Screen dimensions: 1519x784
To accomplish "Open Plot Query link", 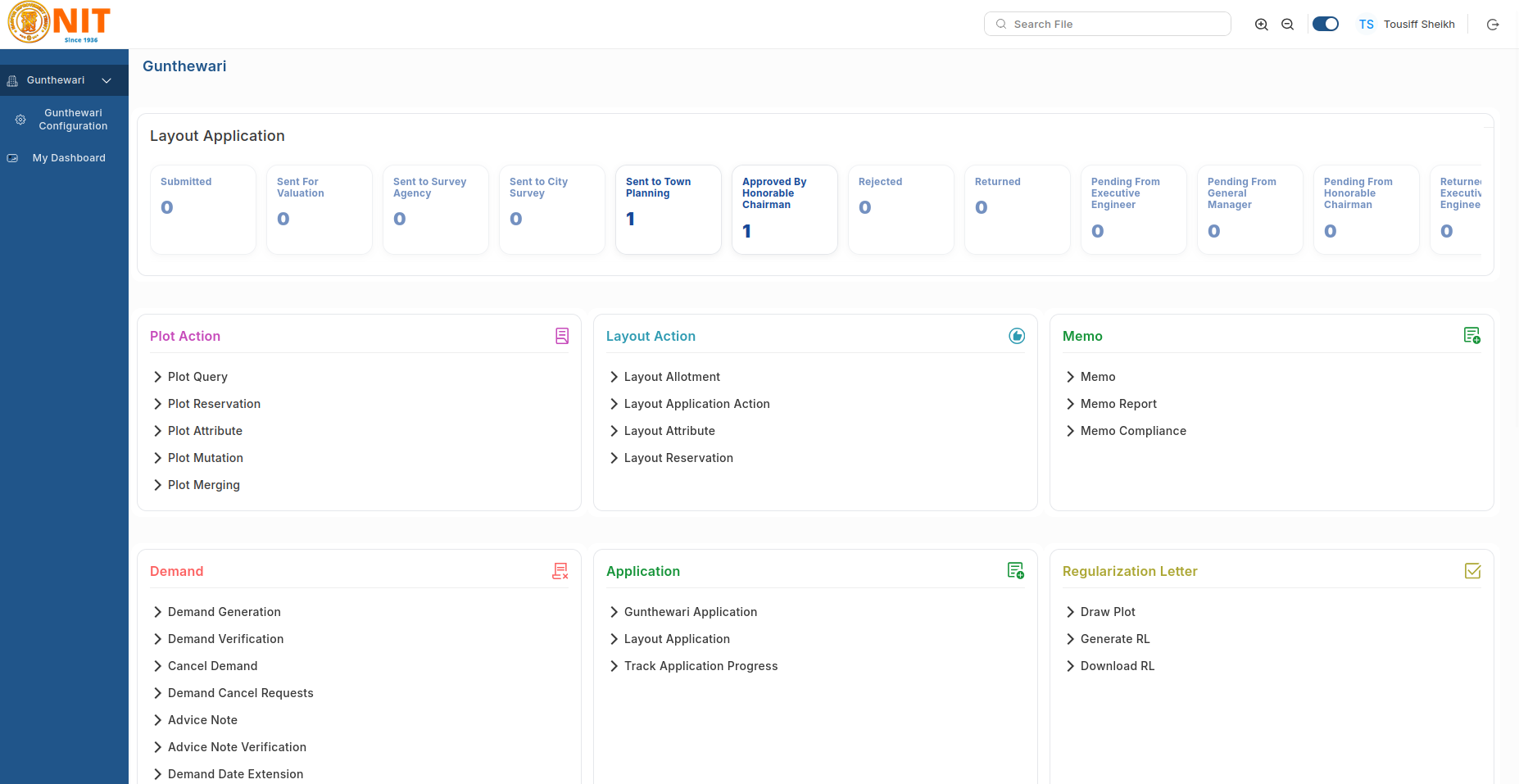I will pyautogui.click(x=197, y=377).
